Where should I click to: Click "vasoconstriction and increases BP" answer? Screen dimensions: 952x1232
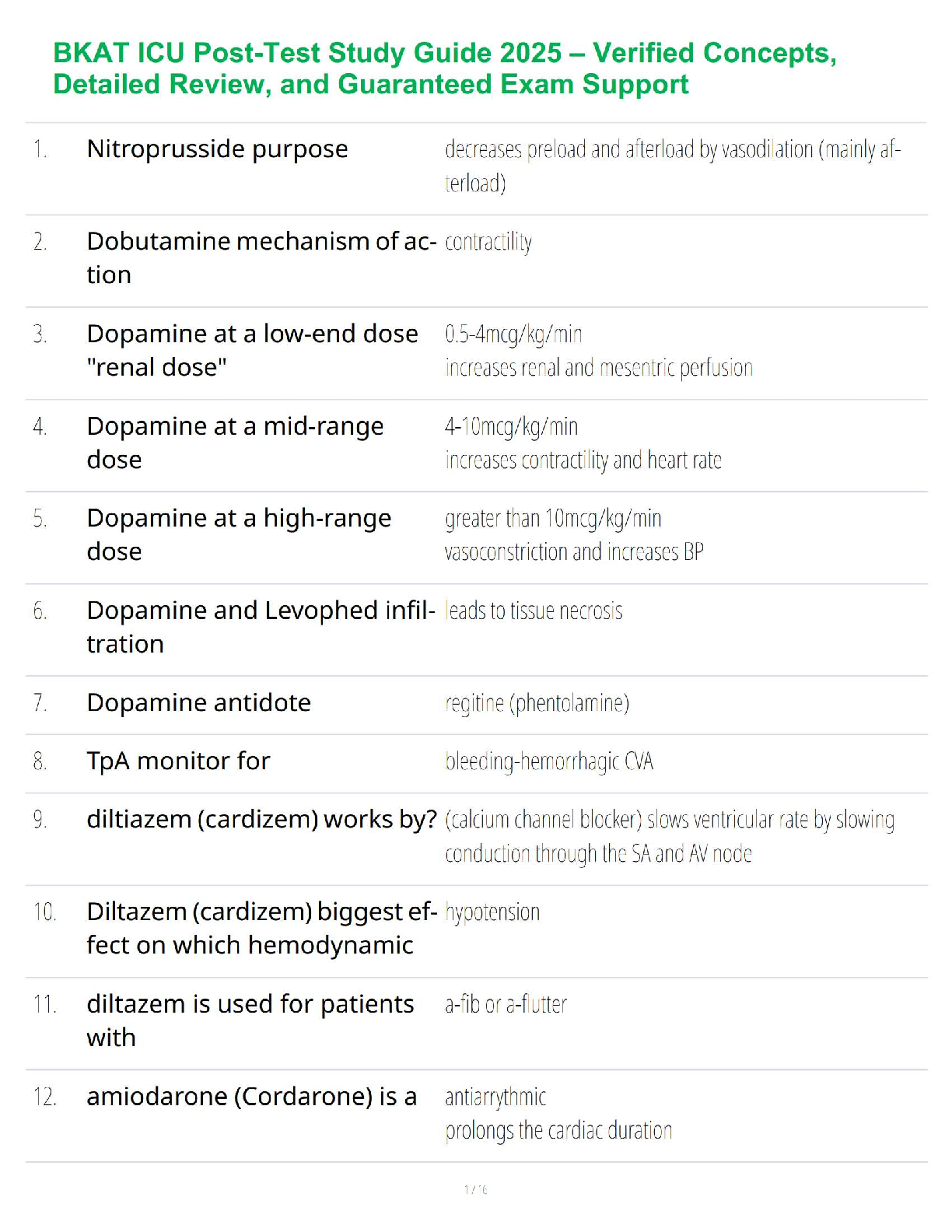(x=574, y=552)
